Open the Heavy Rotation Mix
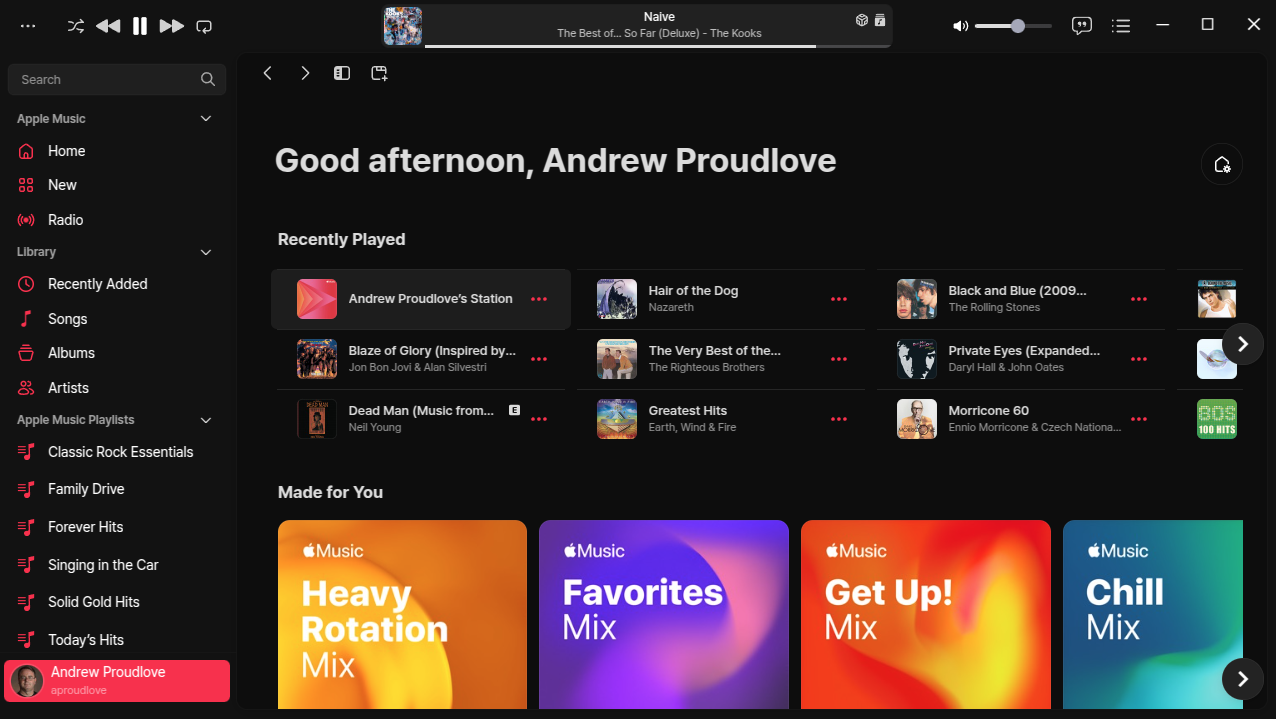Viewport: 1276px width, 719px height. pyautogui.click(x=402, y=614)
